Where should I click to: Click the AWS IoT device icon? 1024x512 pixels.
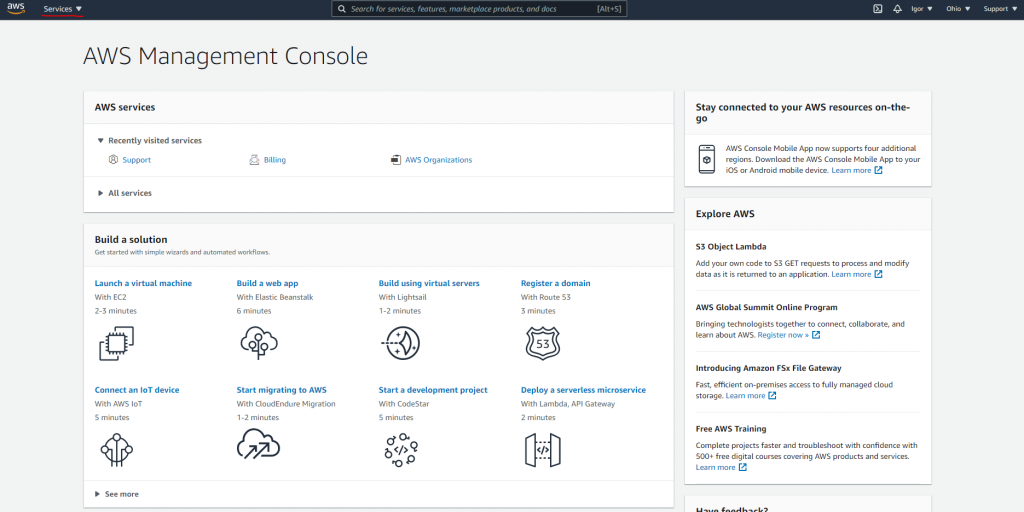[x=116, y=449]
